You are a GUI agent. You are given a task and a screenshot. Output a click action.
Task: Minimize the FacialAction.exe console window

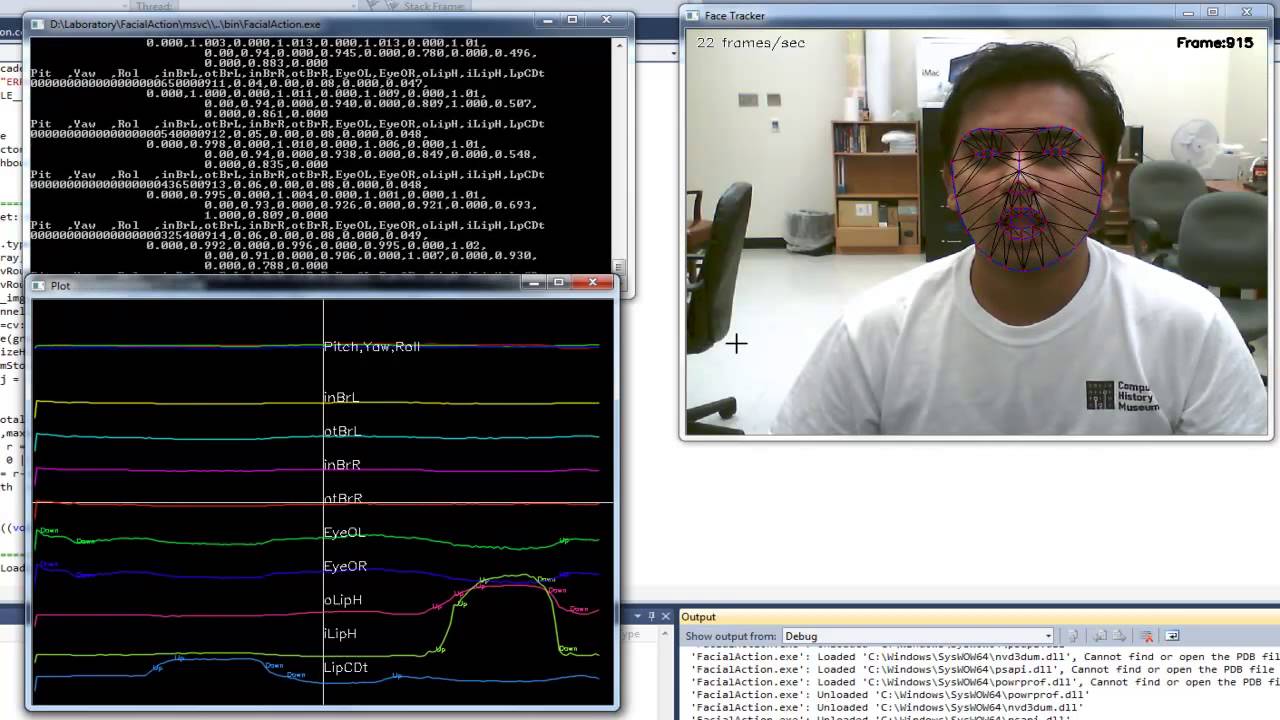coord(548,20)
